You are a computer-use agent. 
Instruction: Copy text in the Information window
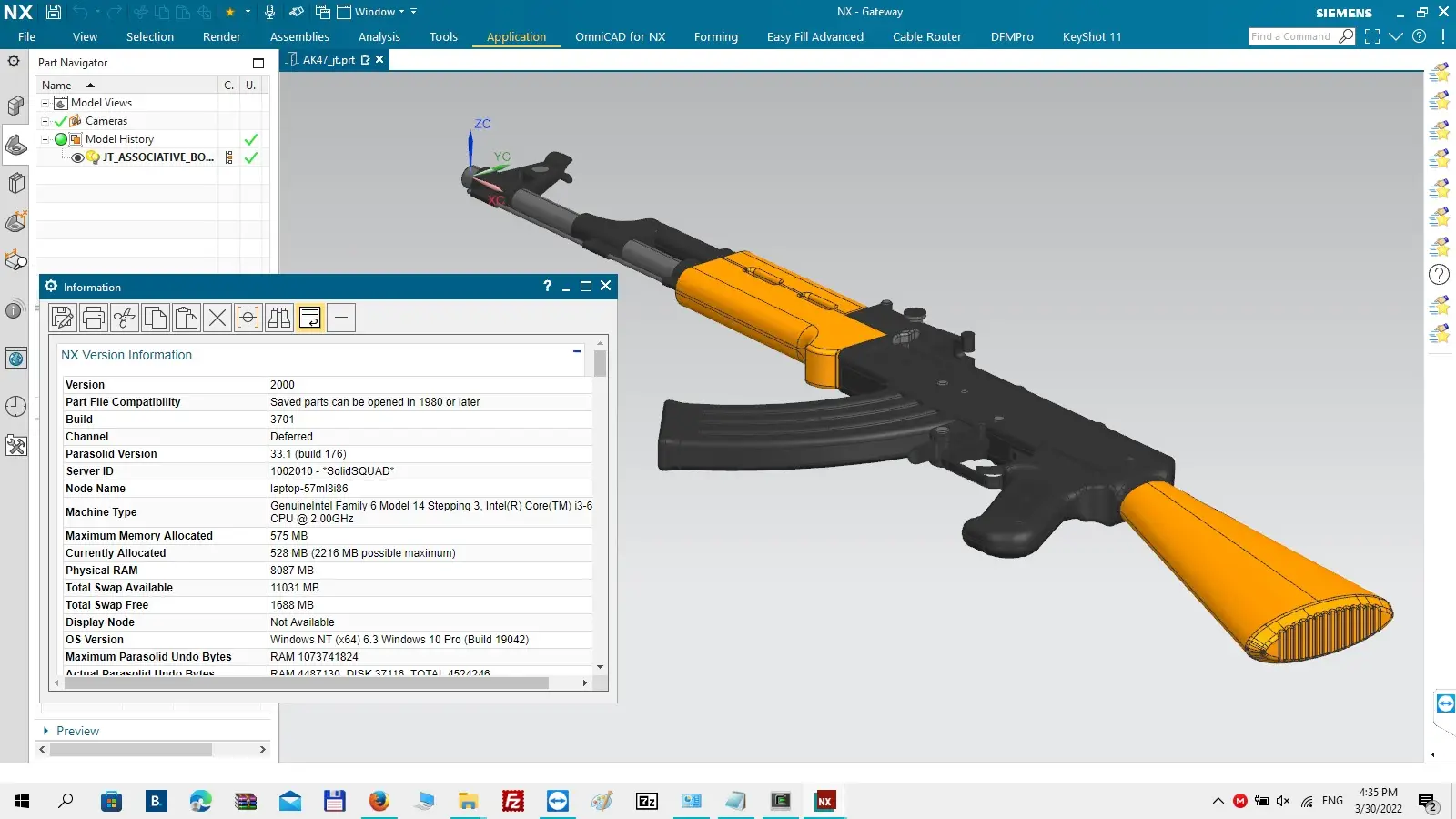pos(156,318)
